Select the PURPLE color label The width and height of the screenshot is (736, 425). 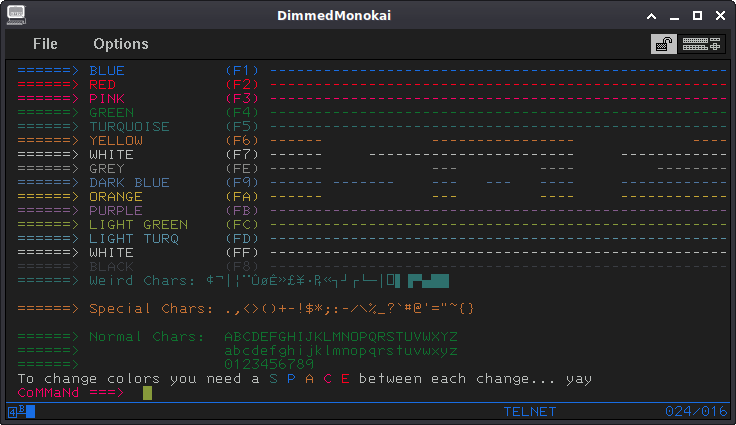(116, 211)
